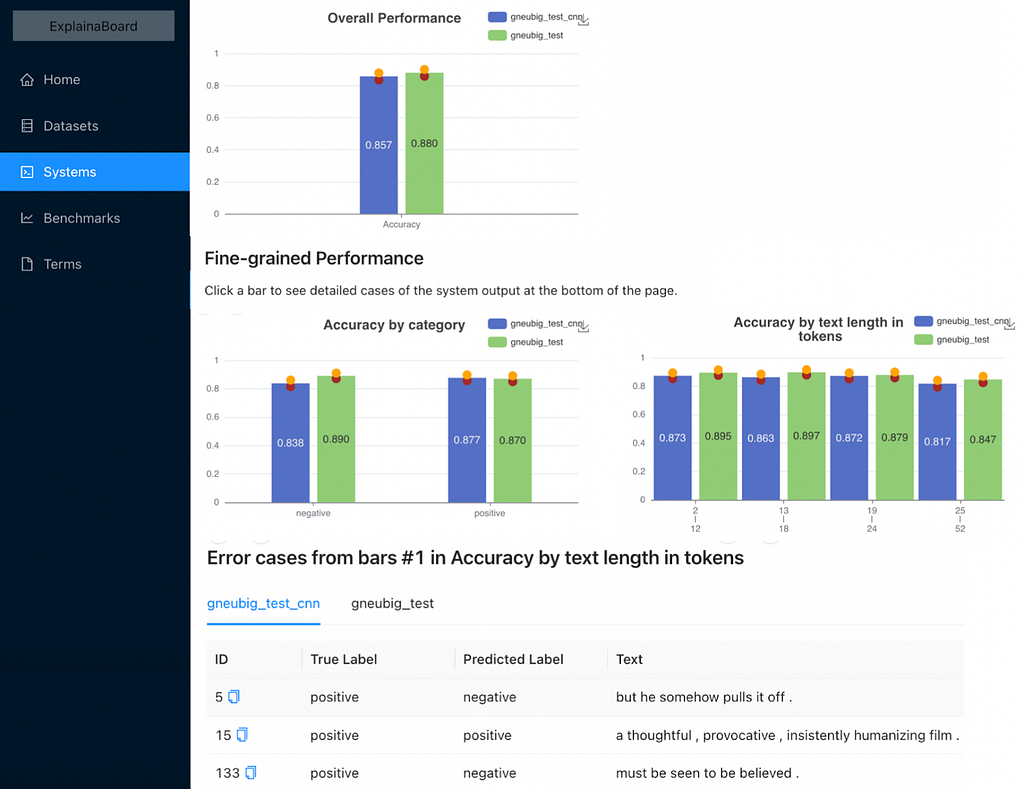Open the Datasets menu item
1024x789 pixels.
(x=95, y=125)
